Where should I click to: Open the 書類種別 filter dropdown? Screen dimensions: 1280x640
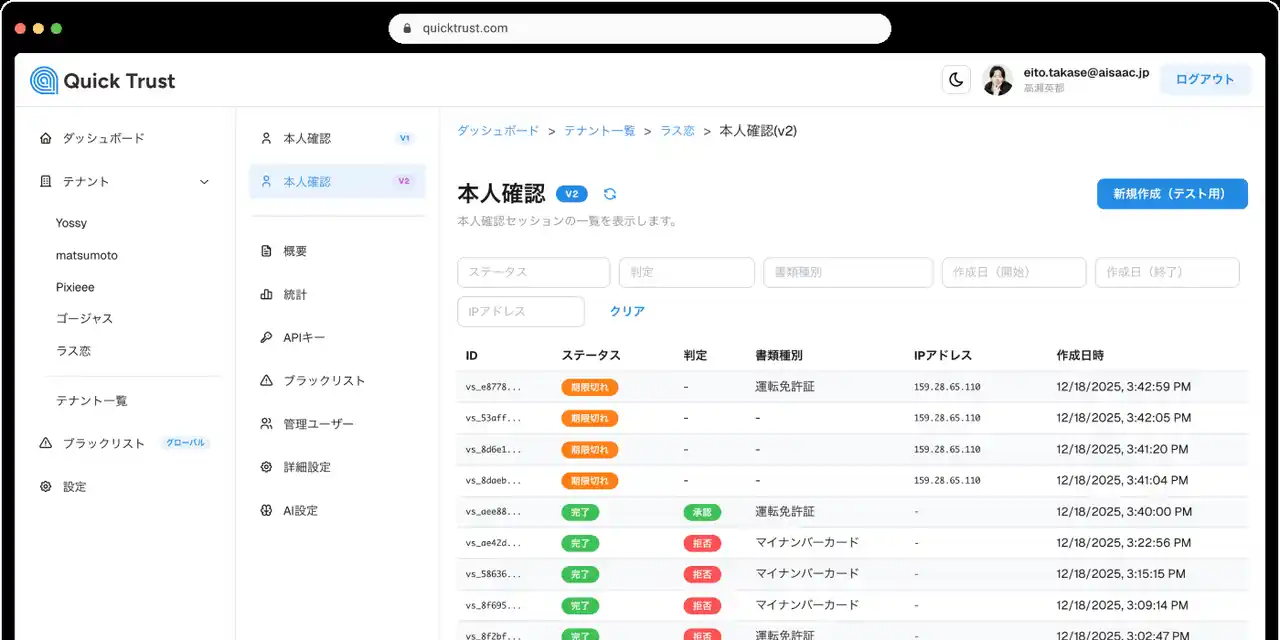(x=848, y=272)
